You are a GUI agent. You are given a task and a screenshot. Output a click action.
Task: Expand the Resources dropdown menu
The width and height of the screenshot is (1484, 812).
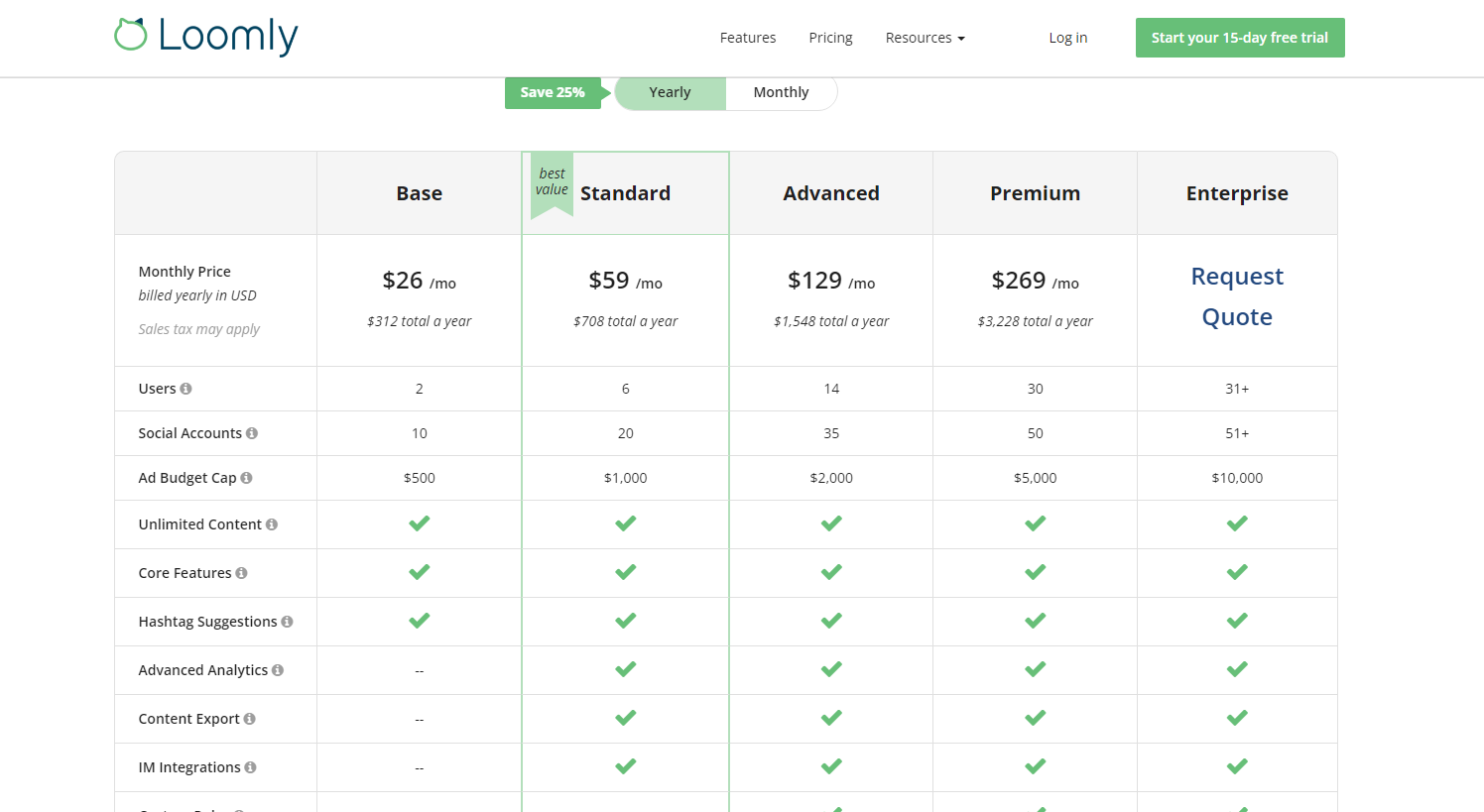(x=925, y=38)
